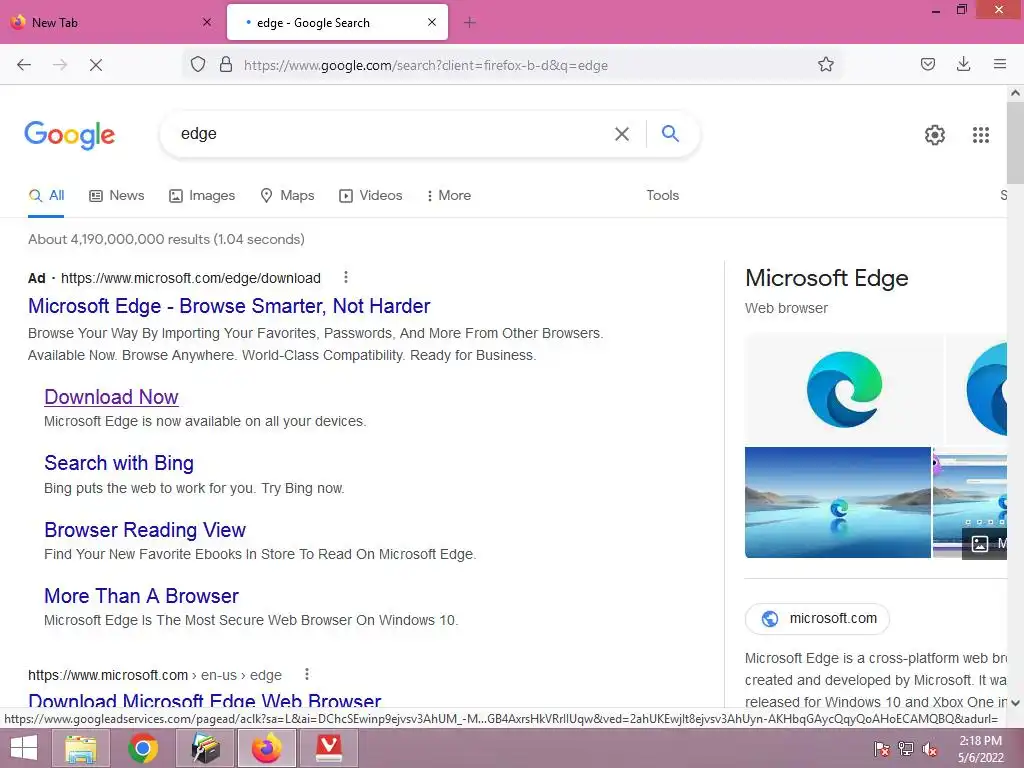Open a new tab with plus button
Image resolution: width=1024 pixels, height=768 pixels.
click(x=470, y=23)
